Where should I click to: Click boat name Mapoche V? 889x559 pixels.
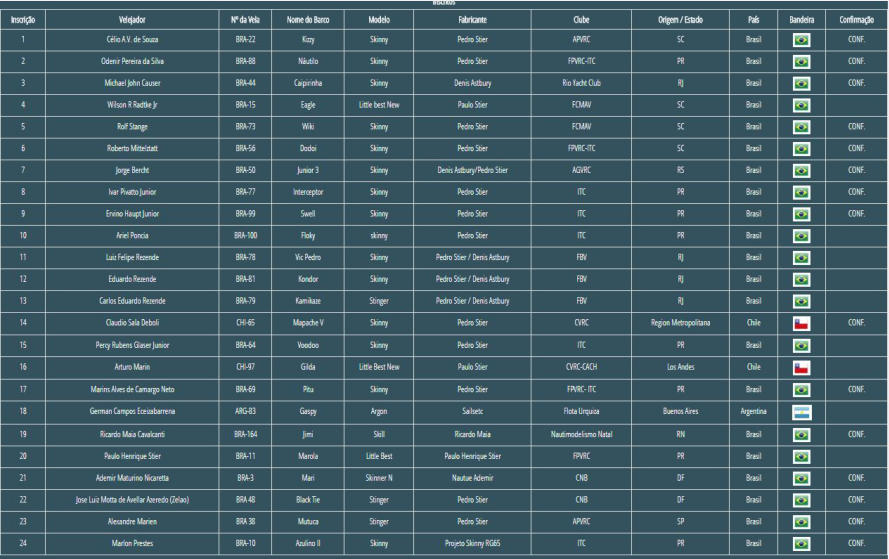click(x=308, y=323)
